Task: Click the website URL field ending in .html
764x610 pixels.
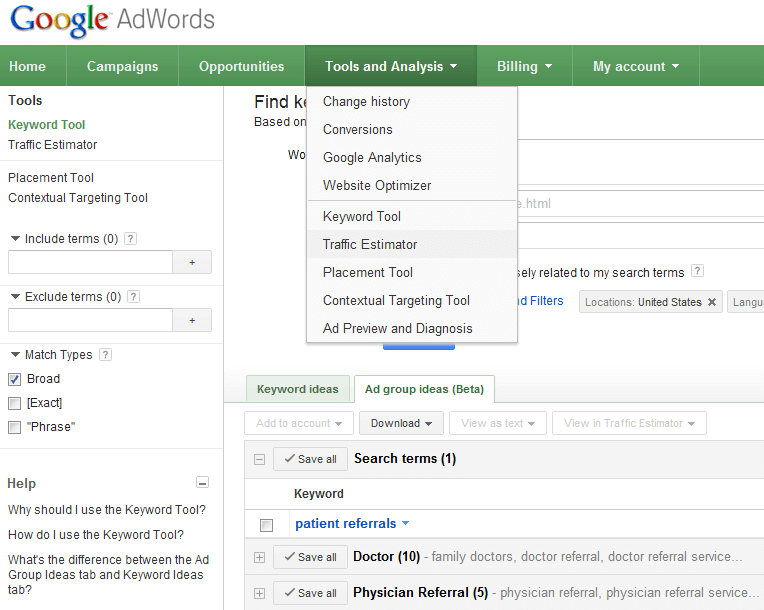Action: point(640,204)
